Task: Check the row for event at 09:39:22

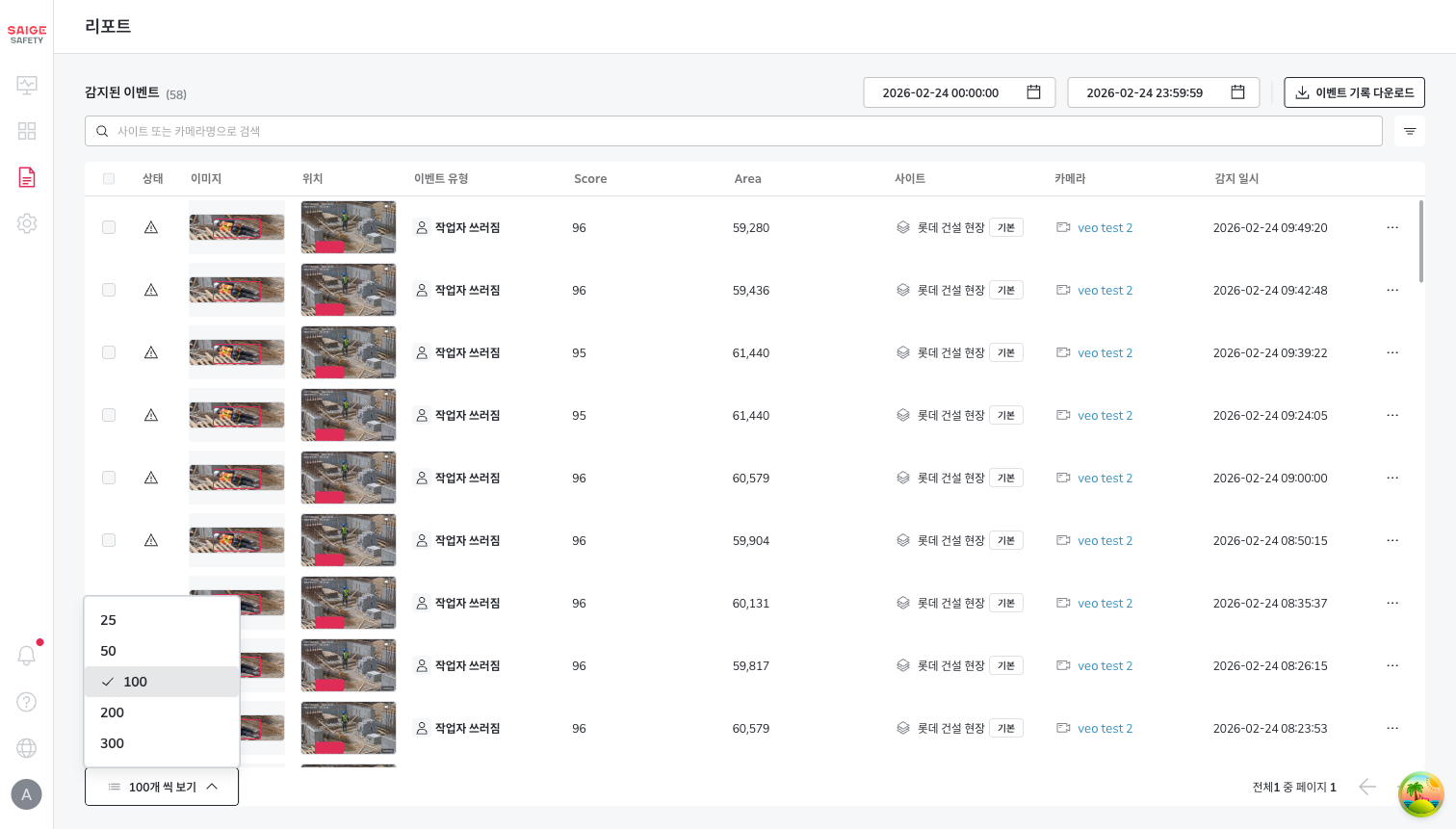Action: pyautogui.click(x=109, y=352)
